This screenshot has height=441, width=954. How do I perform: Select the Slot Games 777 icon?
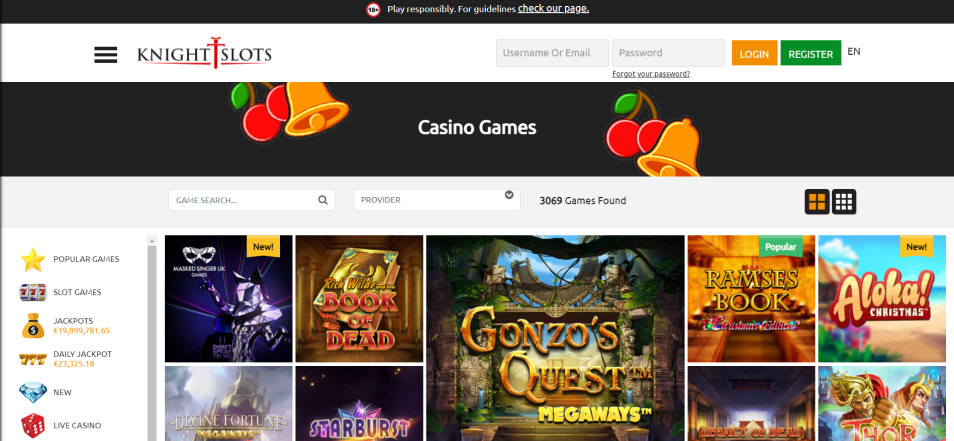point(33,293)
